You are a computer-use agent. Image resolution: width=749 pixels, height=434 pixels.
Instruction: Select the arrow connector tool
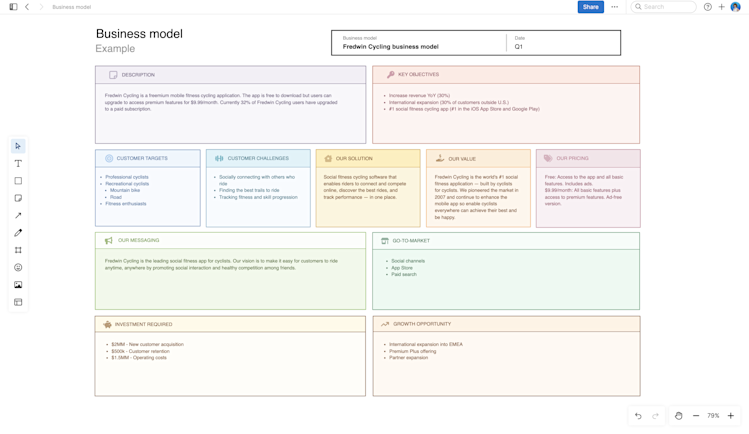18,215
